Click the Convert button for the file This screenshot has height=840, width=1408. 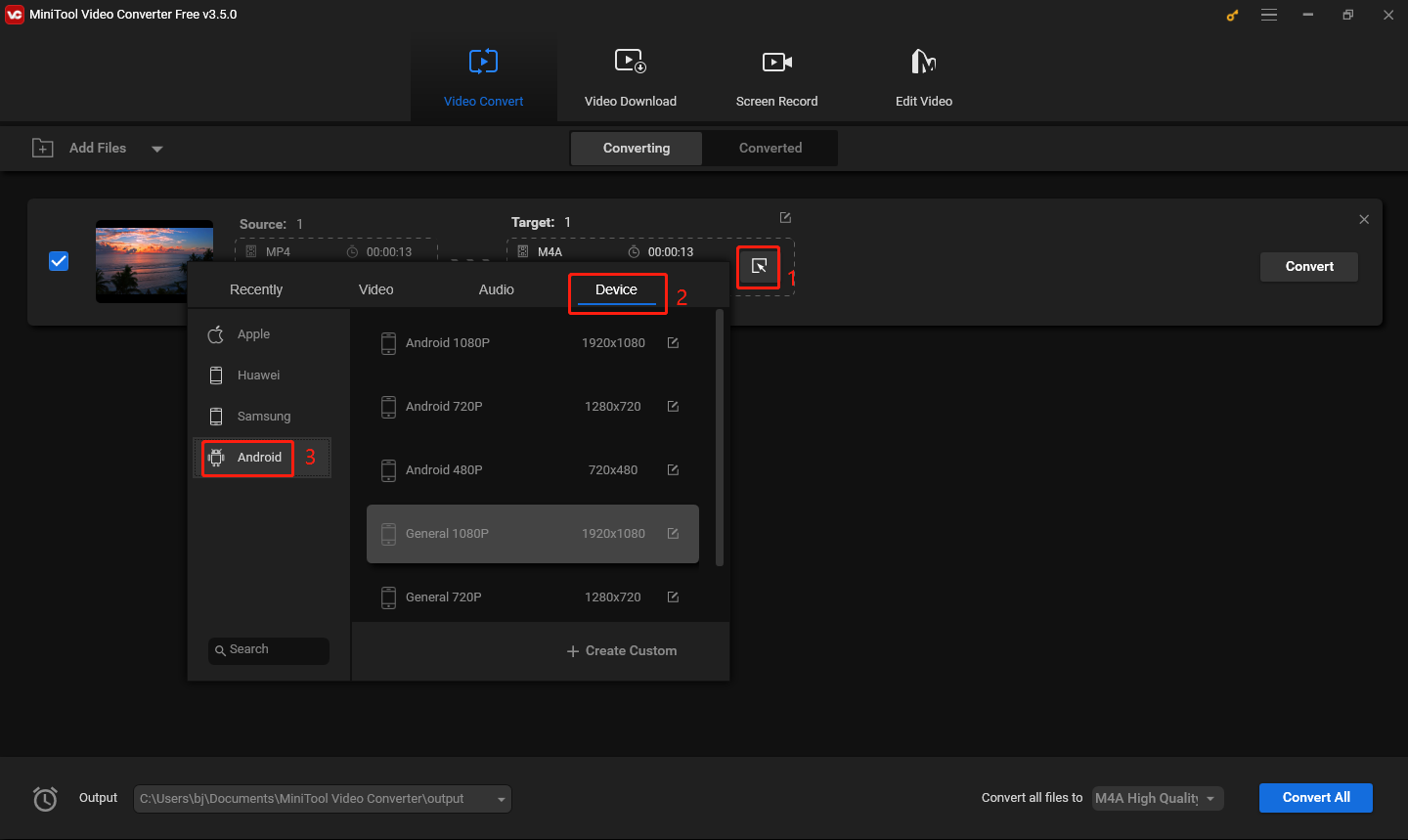pos(1309,266)
